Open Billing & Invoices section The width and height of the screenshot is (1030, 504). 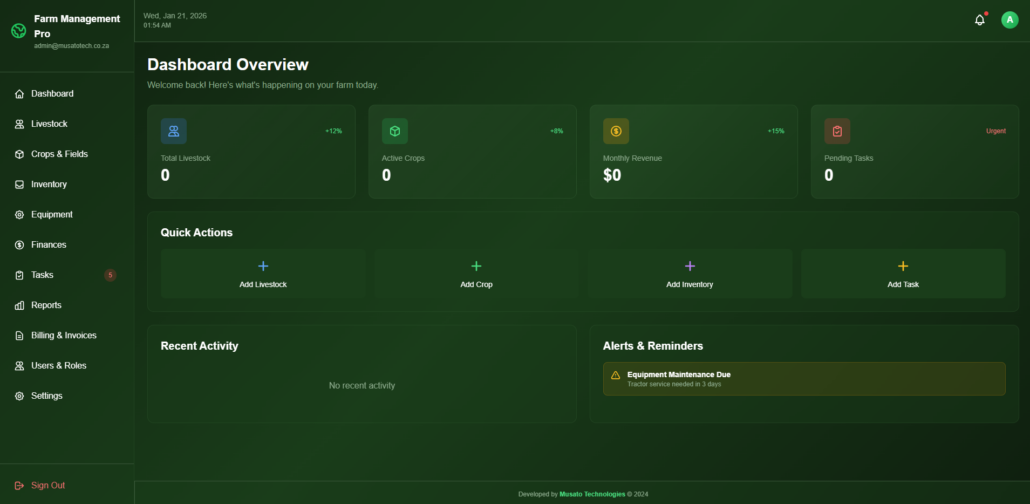[x=63, y=335]
